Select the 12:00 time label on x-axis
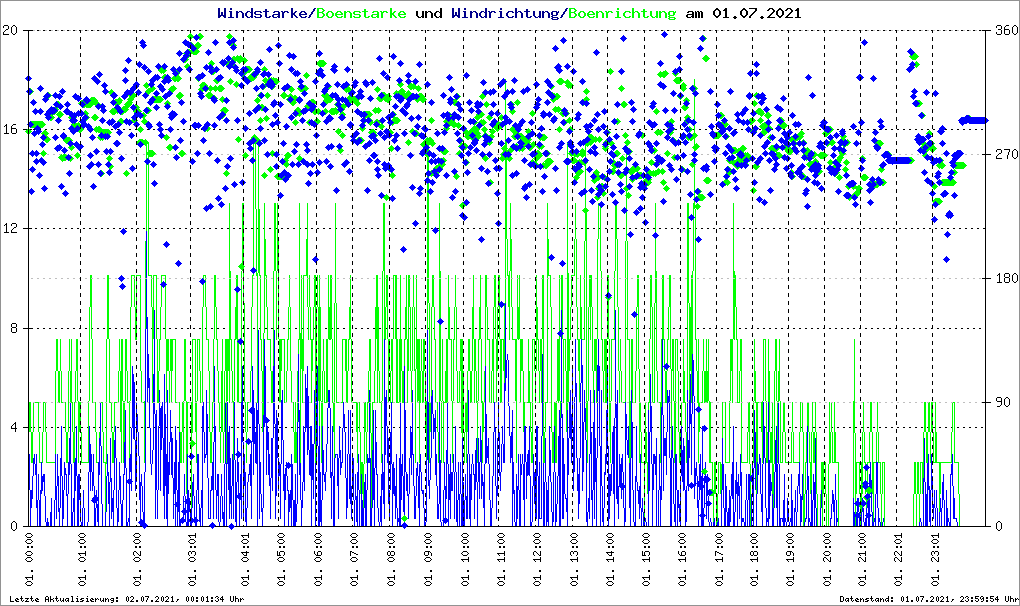Image resolution: width=1020 pixels, height=606 pixels. (x=537, y=561)
